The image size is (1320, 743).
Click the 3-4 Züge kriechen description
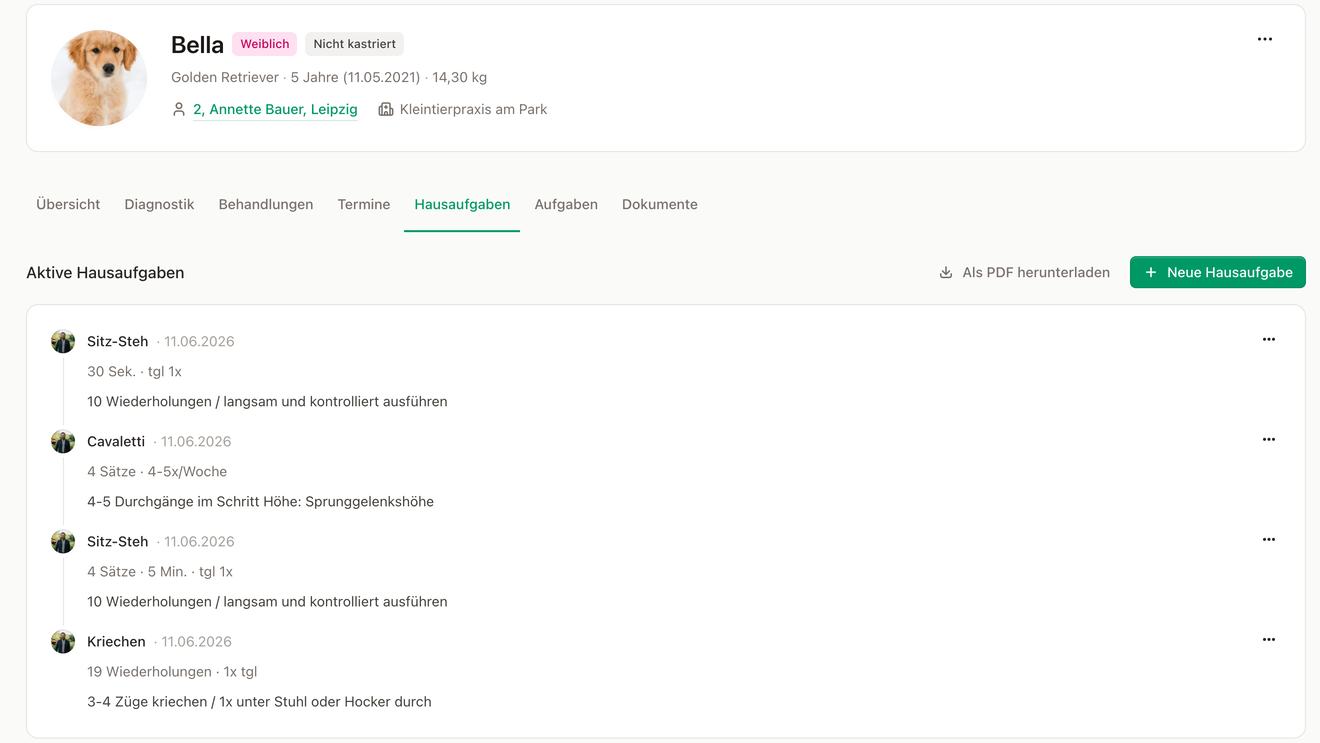point(259,701)
